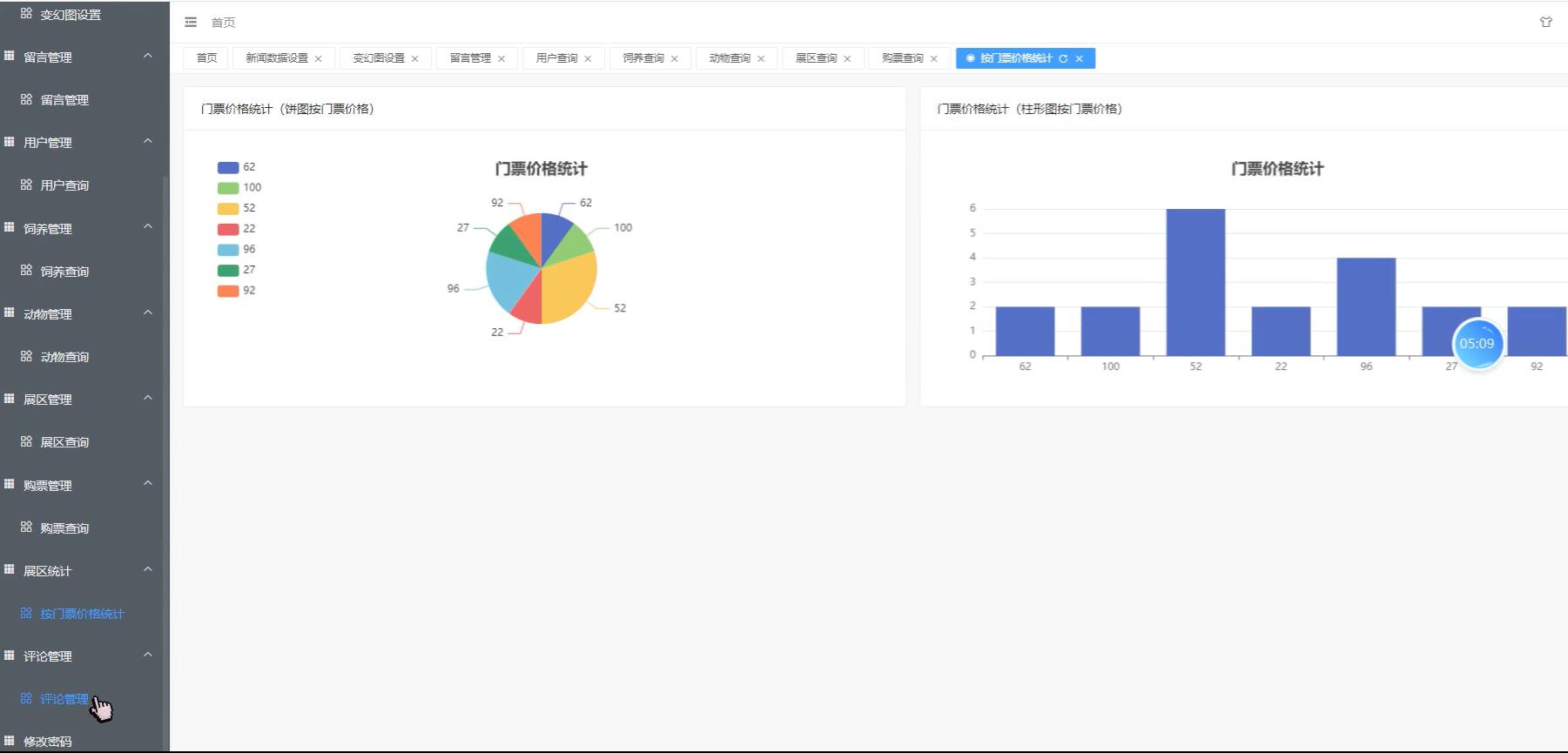
Task: Click the tallest bar labeled 52
Action: (1195, 282)
